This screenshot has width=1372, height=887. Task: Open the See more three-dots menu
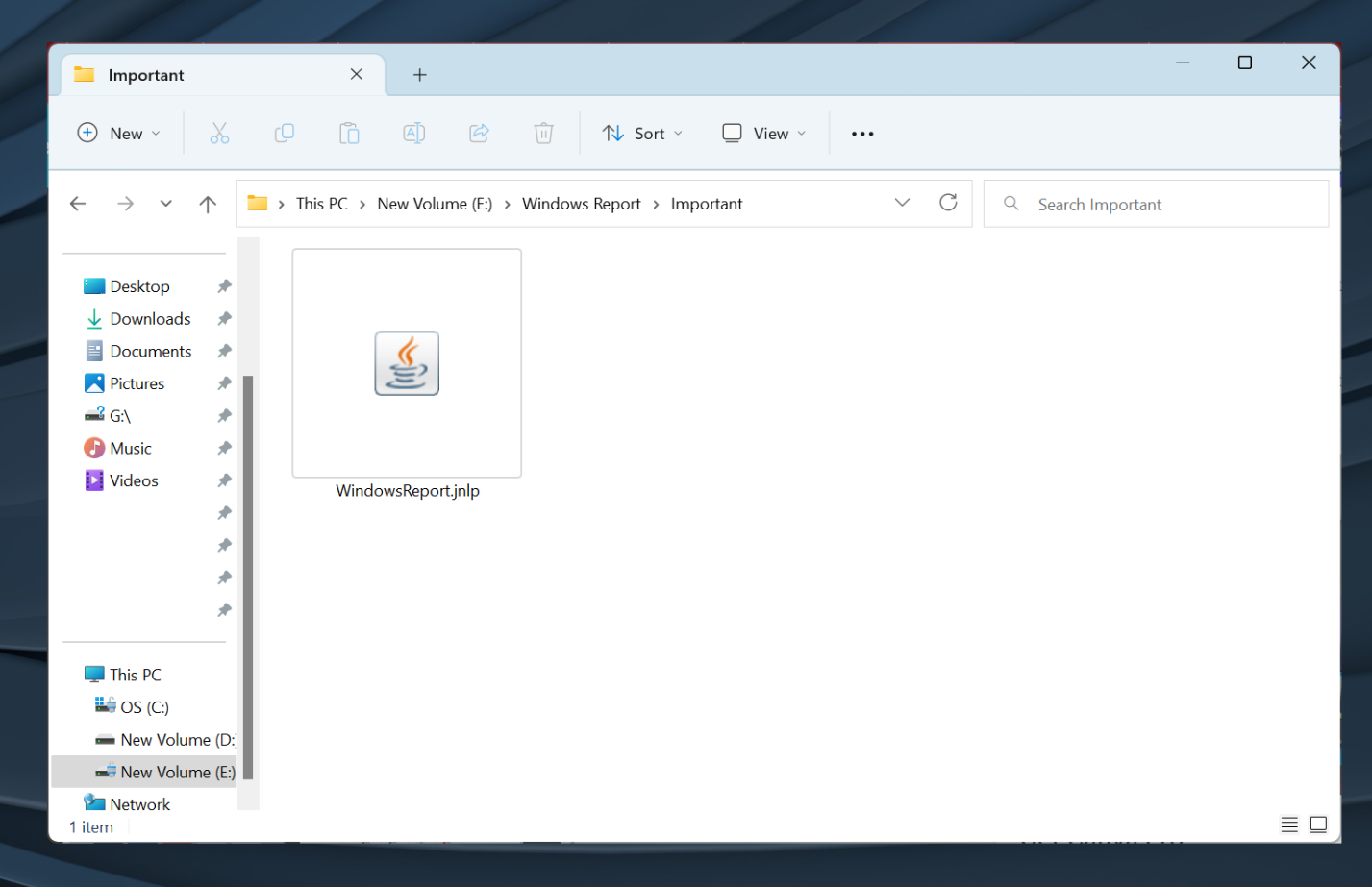pos(862,134)
